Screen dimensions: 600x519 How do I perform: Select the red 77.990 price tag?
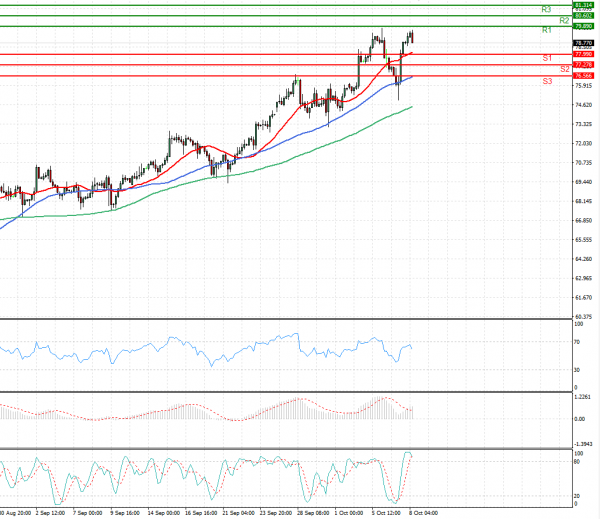[x=584, y=54]
